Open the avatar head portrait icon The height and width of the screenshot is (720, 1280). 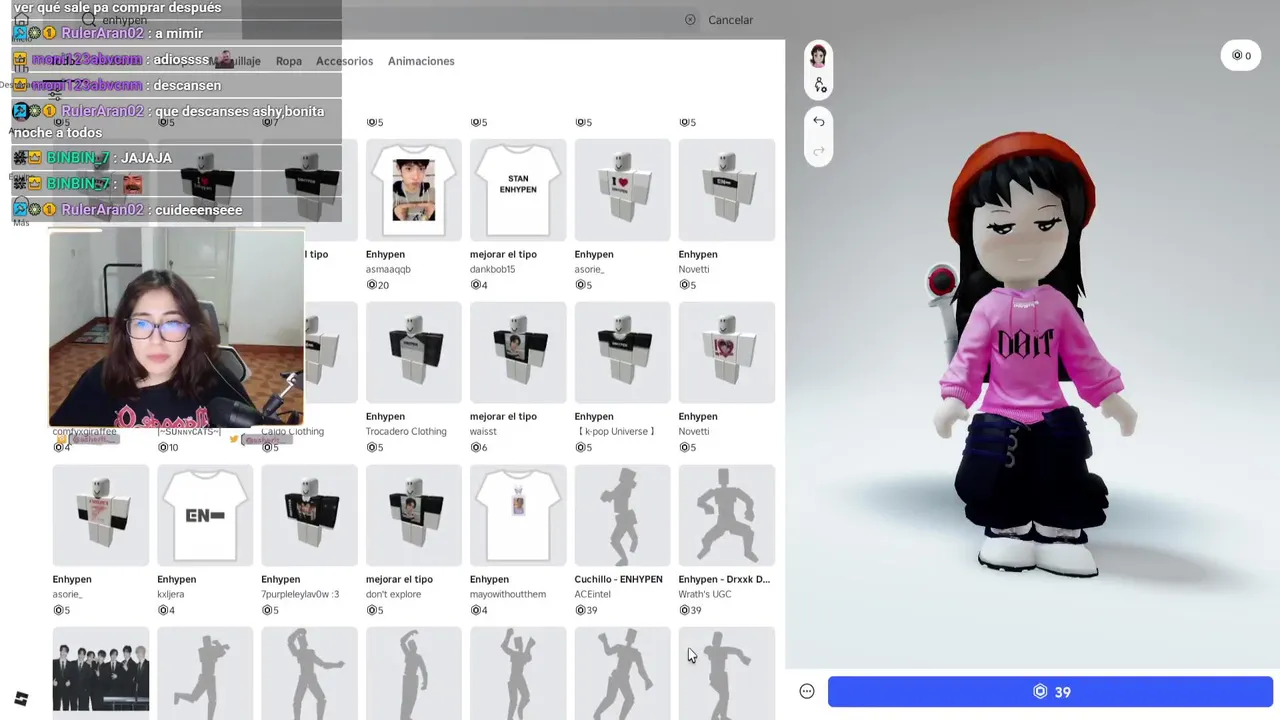click(819, 55)
